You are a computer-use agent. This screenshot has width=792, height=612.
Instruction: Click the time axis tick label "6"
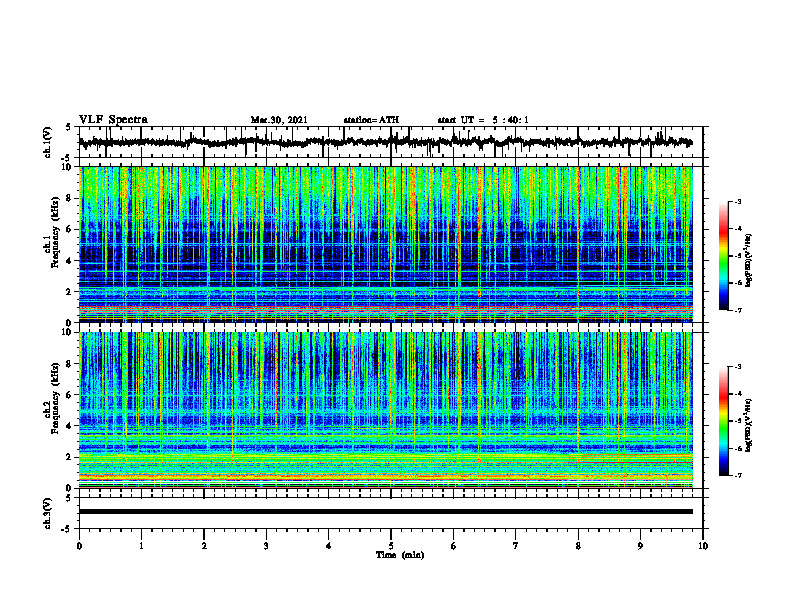pos(454,546)
